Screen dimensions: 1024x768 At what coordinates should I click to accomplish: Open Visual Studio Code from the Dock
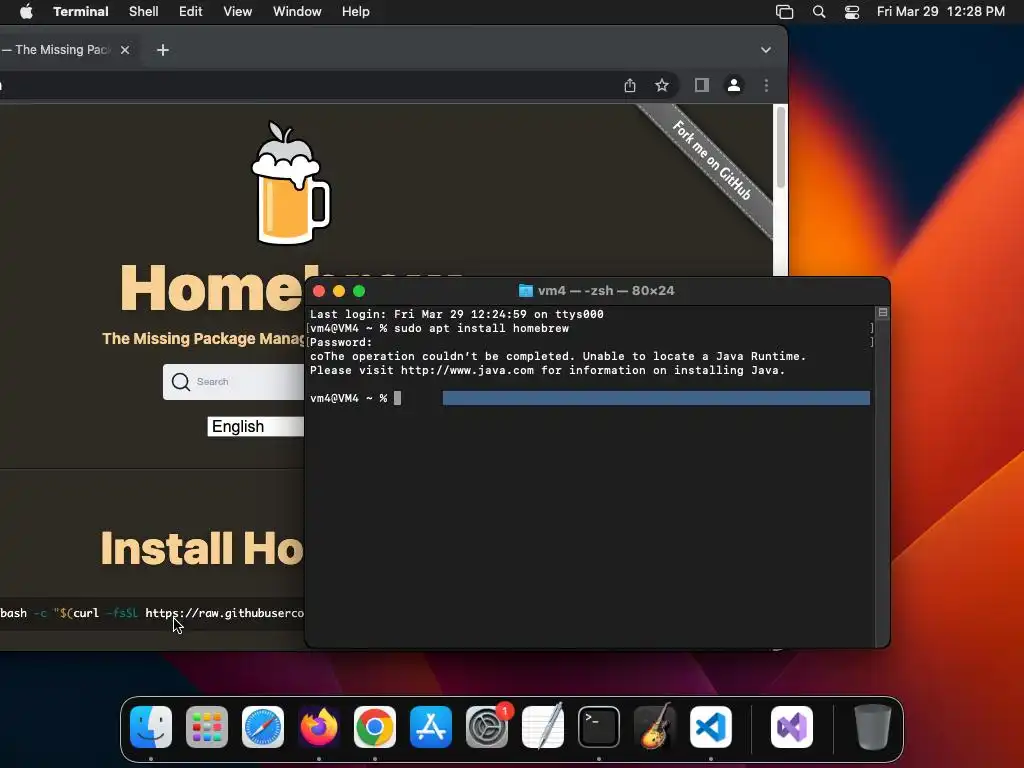(711, 727)
